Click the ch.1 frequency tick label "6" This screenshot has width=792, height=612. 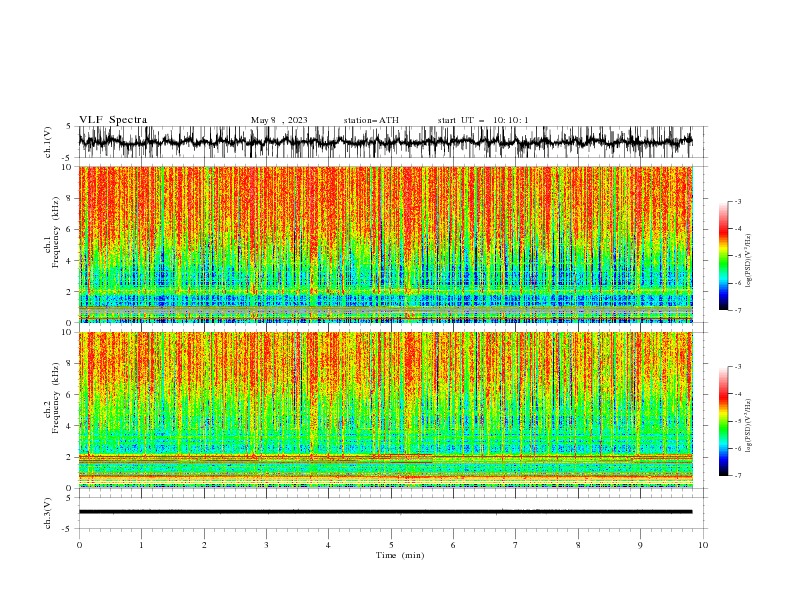click(x=69, y=229)
